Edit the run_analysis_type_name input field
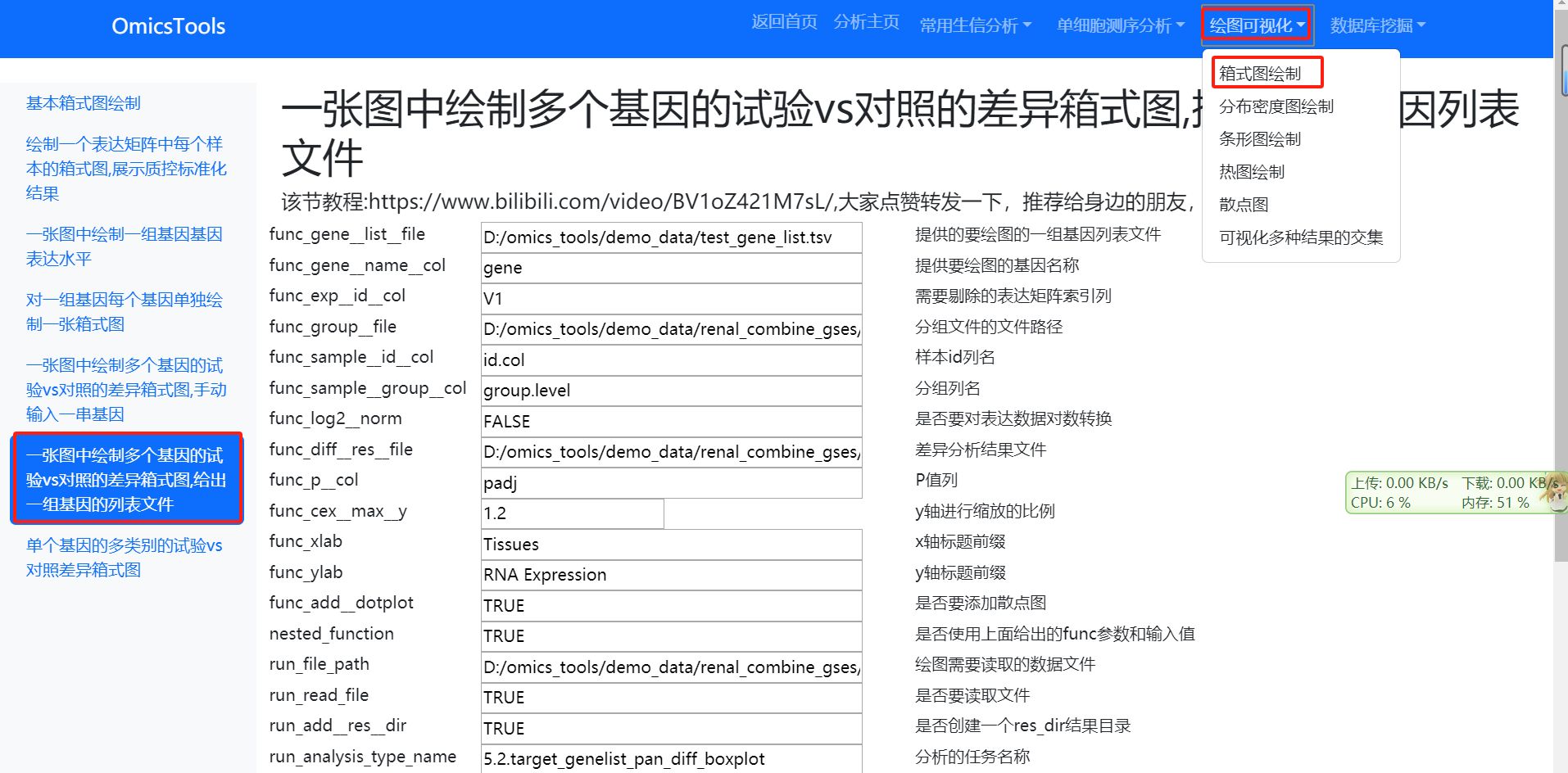This screenshot has width=1568, height=773. pyautogui.click(x=671, y=759)
